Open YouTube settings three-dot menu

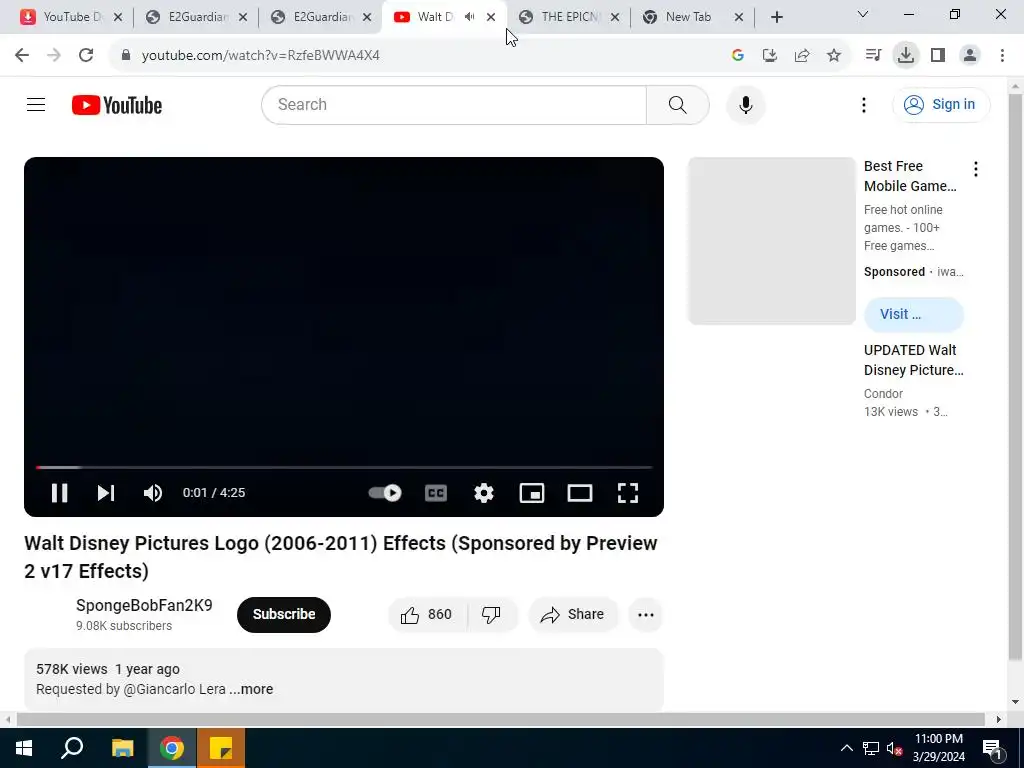click(x=863, y=104)
